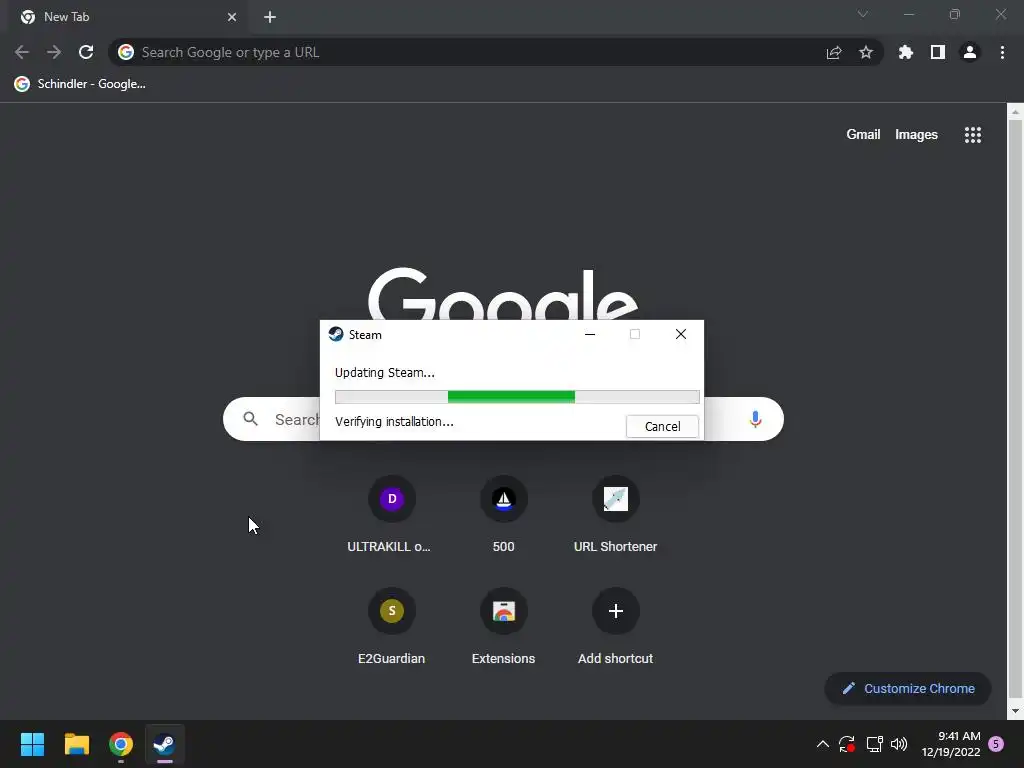This screenshot has height=768, width=1024.
Task: Click Customize Chrome button
Action: click(908, 688)
